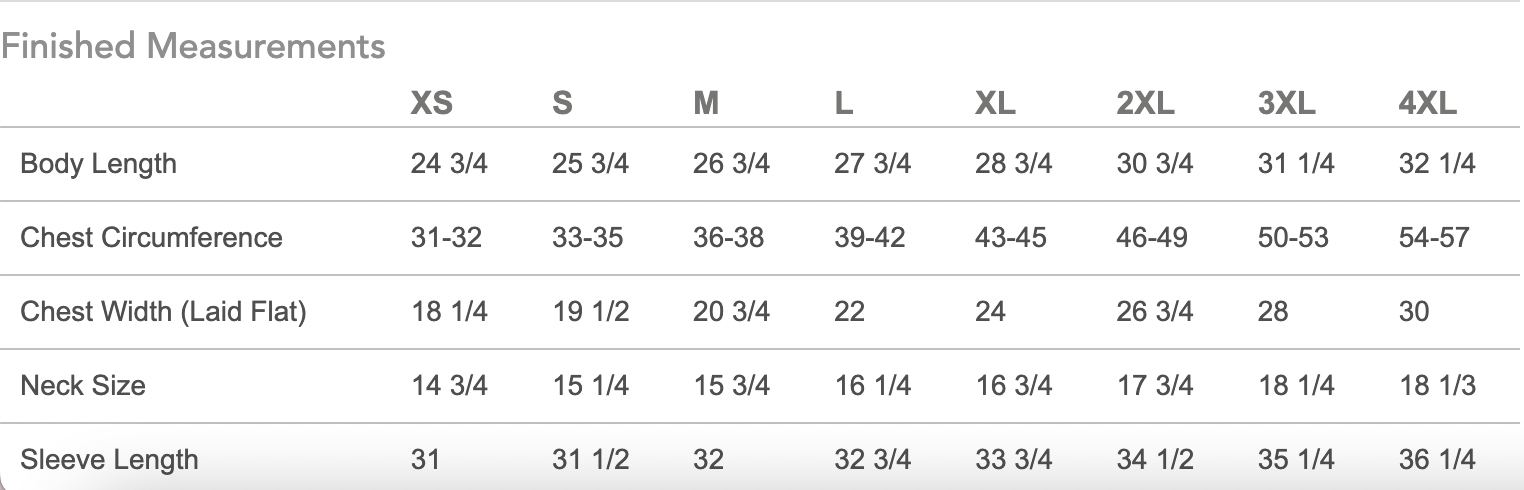This screenshot has width=1524, height=490.
Task: Select Neck Size value 15 3/4
Action: (731, 385)
